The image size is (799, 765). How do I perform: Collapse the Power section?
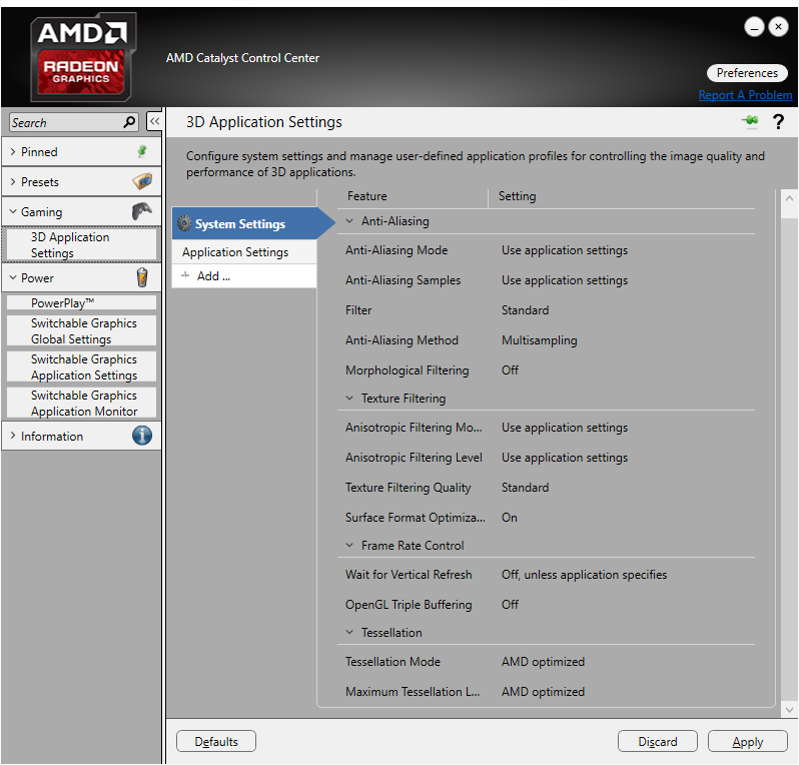click(x=13, y=277)
